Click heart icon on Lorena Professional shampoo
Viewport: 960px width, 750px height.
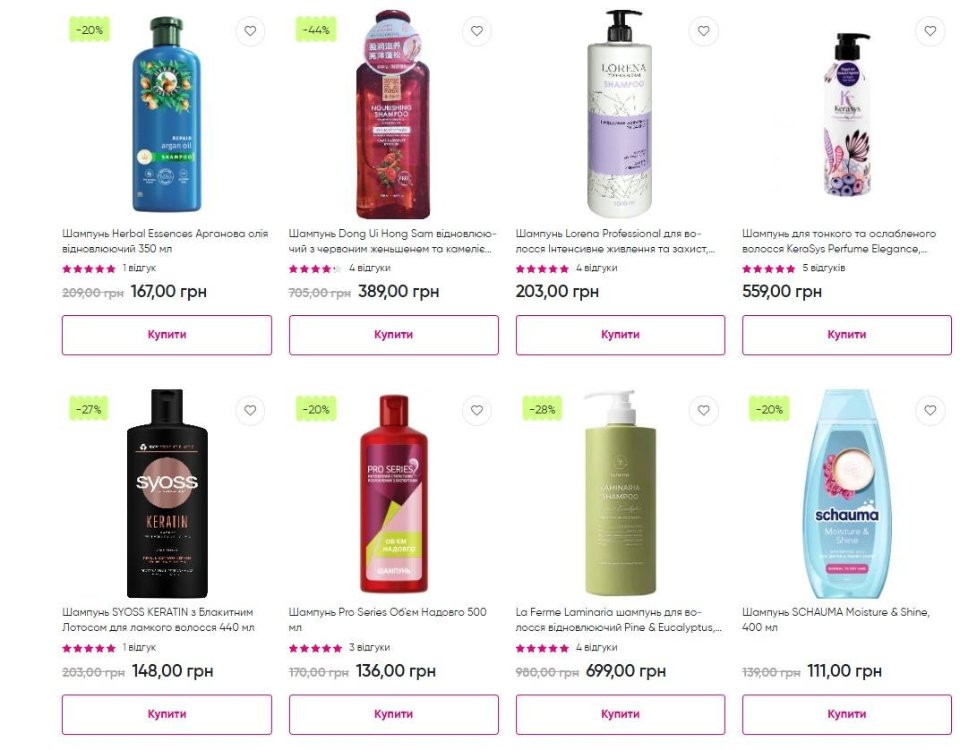(x=703, y=31)
